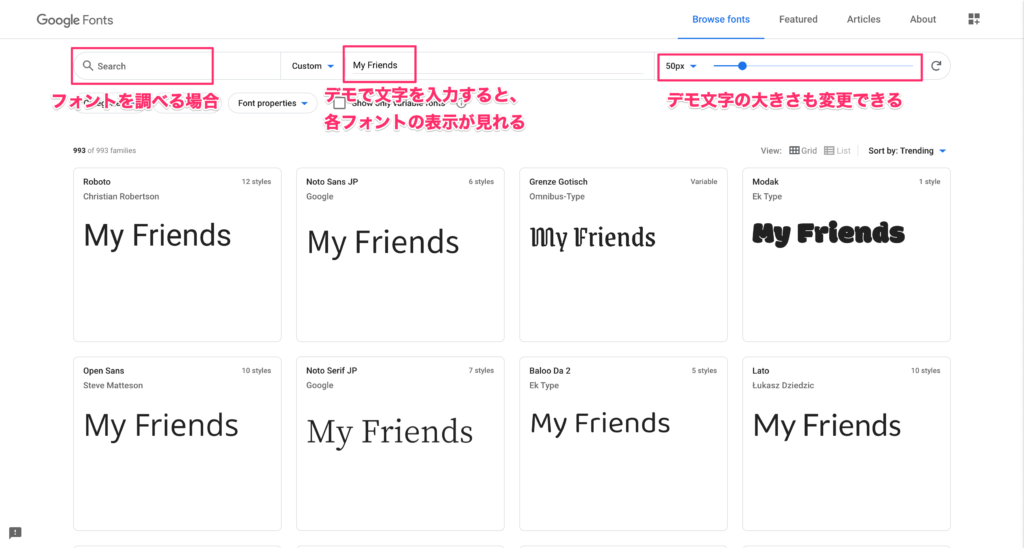The height and width of the screenshot is (548, 1024).
Task: Expand the Font properties filter
Action: click(x=272, y=103)
